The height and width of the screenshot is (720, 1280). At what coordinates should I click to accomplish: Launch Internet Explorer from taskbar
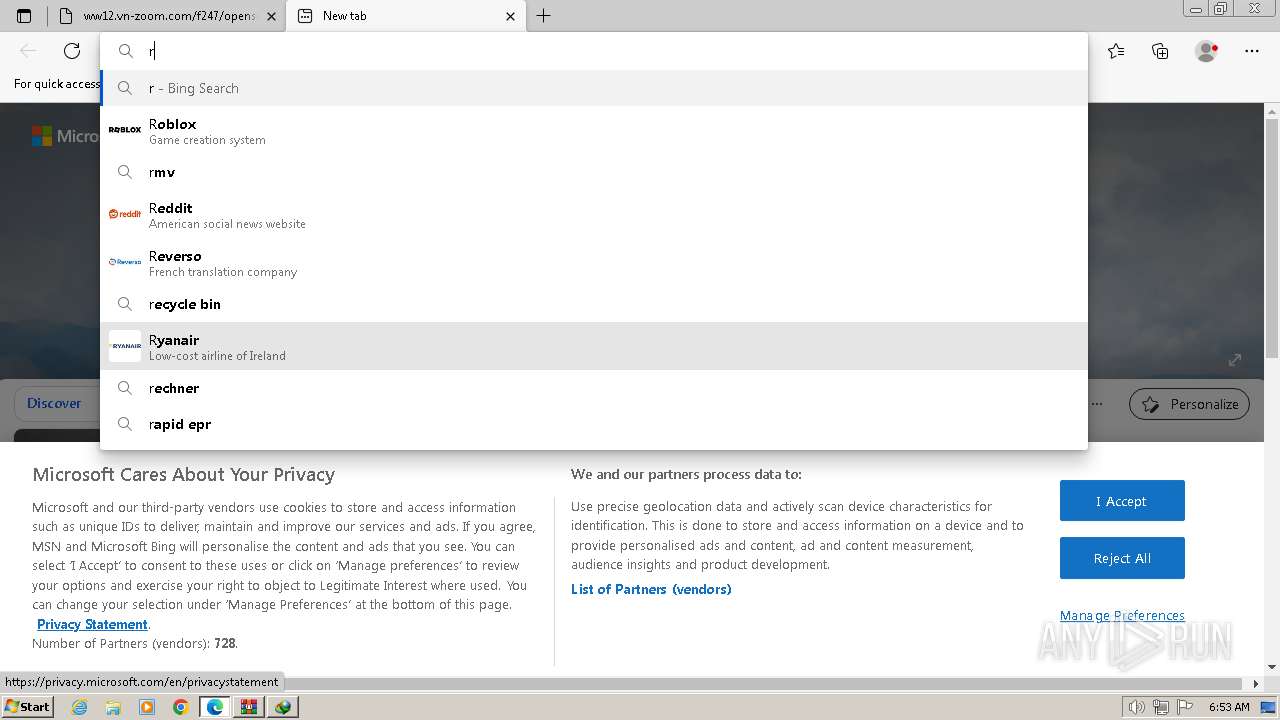[x=79, y=707]
